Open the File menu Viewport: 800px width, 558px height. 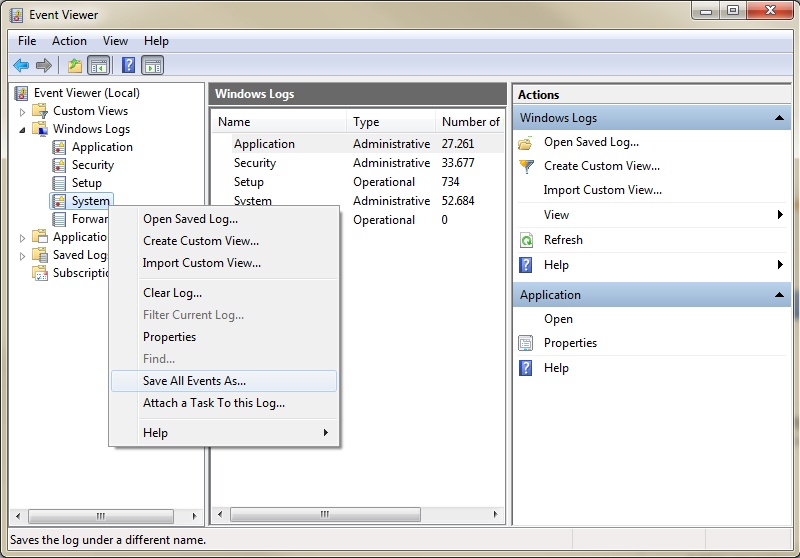click(27, 41)
